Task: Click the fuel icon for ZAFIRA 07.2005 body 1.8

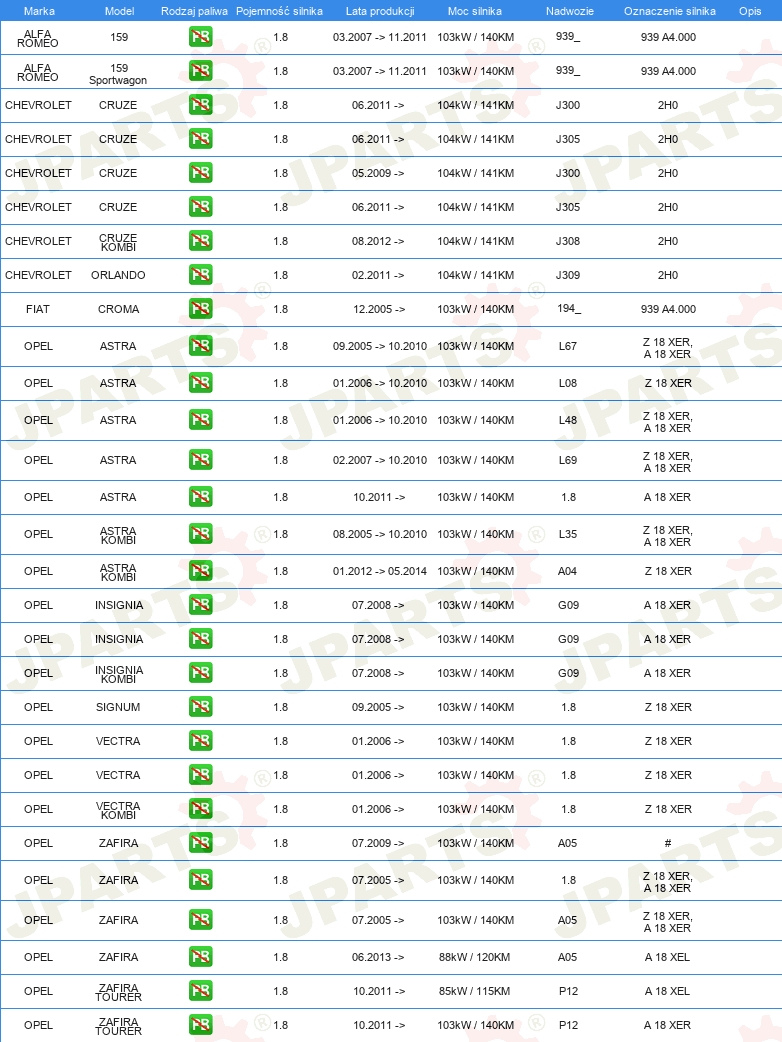Action: click(x=201, y=880)
